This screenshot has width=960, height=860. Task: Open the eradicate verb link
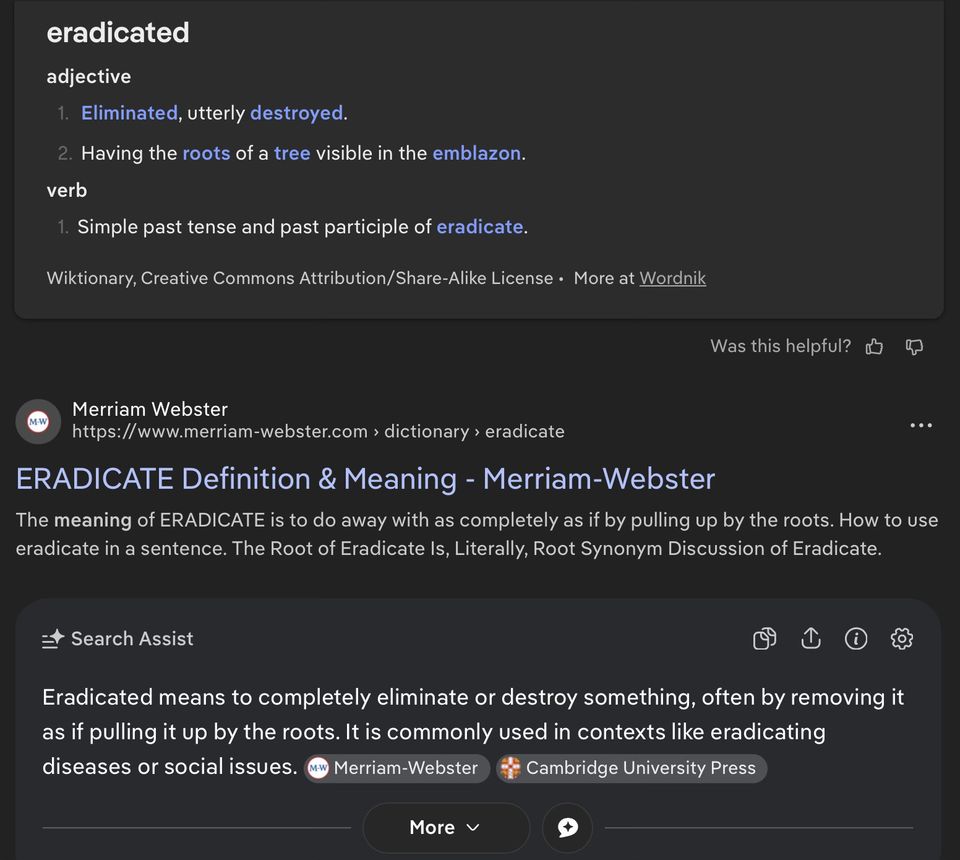coord(480,227)
